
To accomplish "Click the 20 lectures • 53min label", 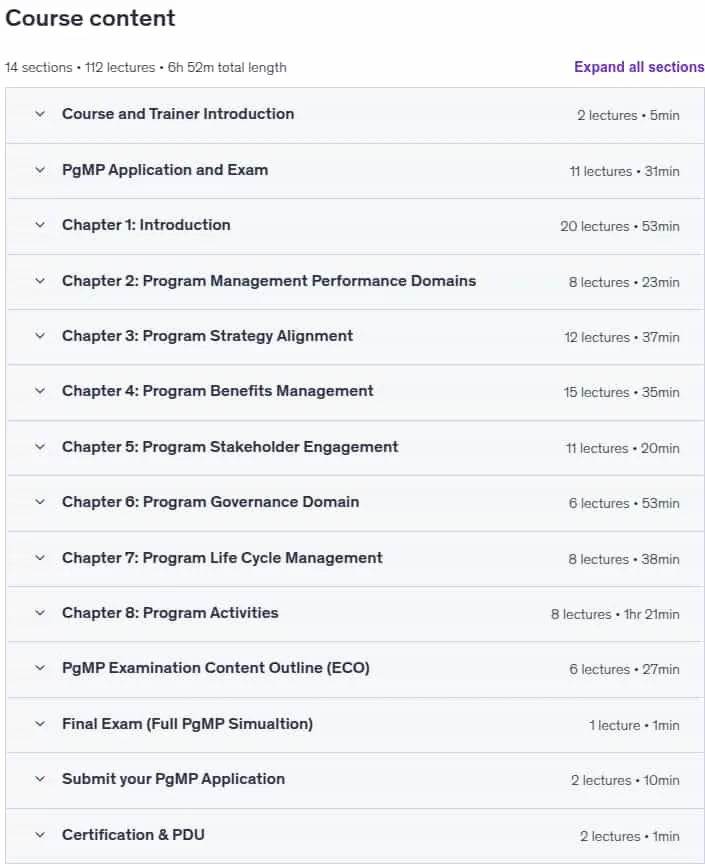I will tap(620, 226).
